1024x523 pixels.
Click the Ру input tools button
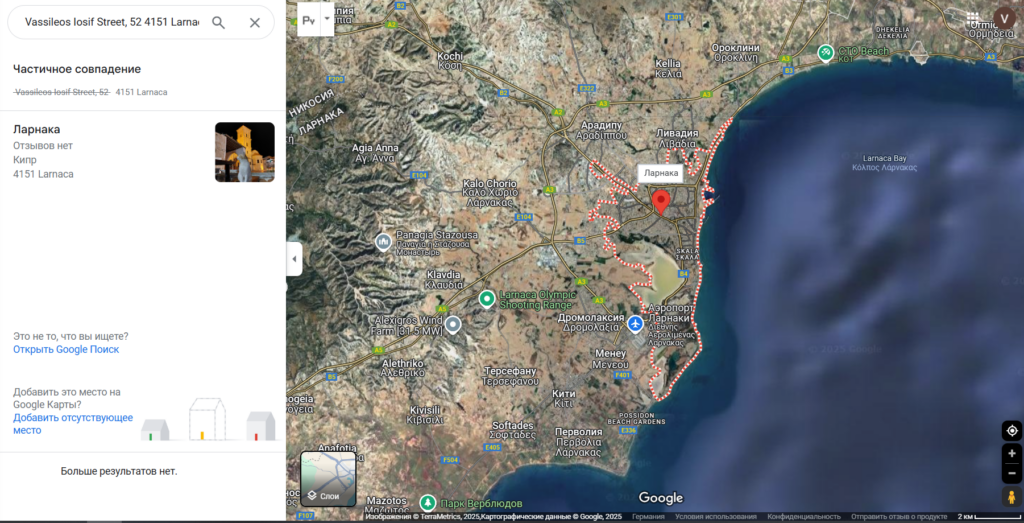(x=309, y=18)
